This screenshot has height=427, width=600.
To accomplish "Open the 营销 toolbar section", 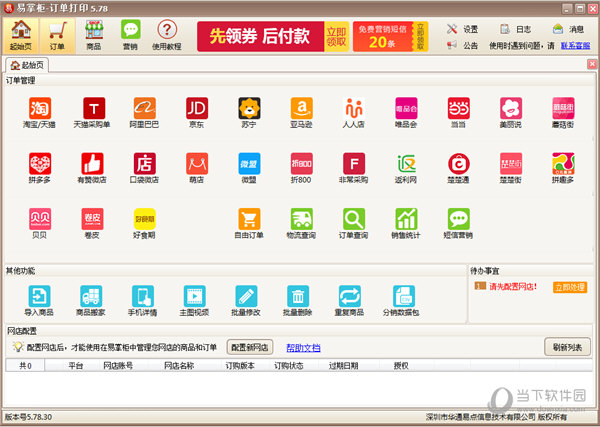I will (130, 35).
